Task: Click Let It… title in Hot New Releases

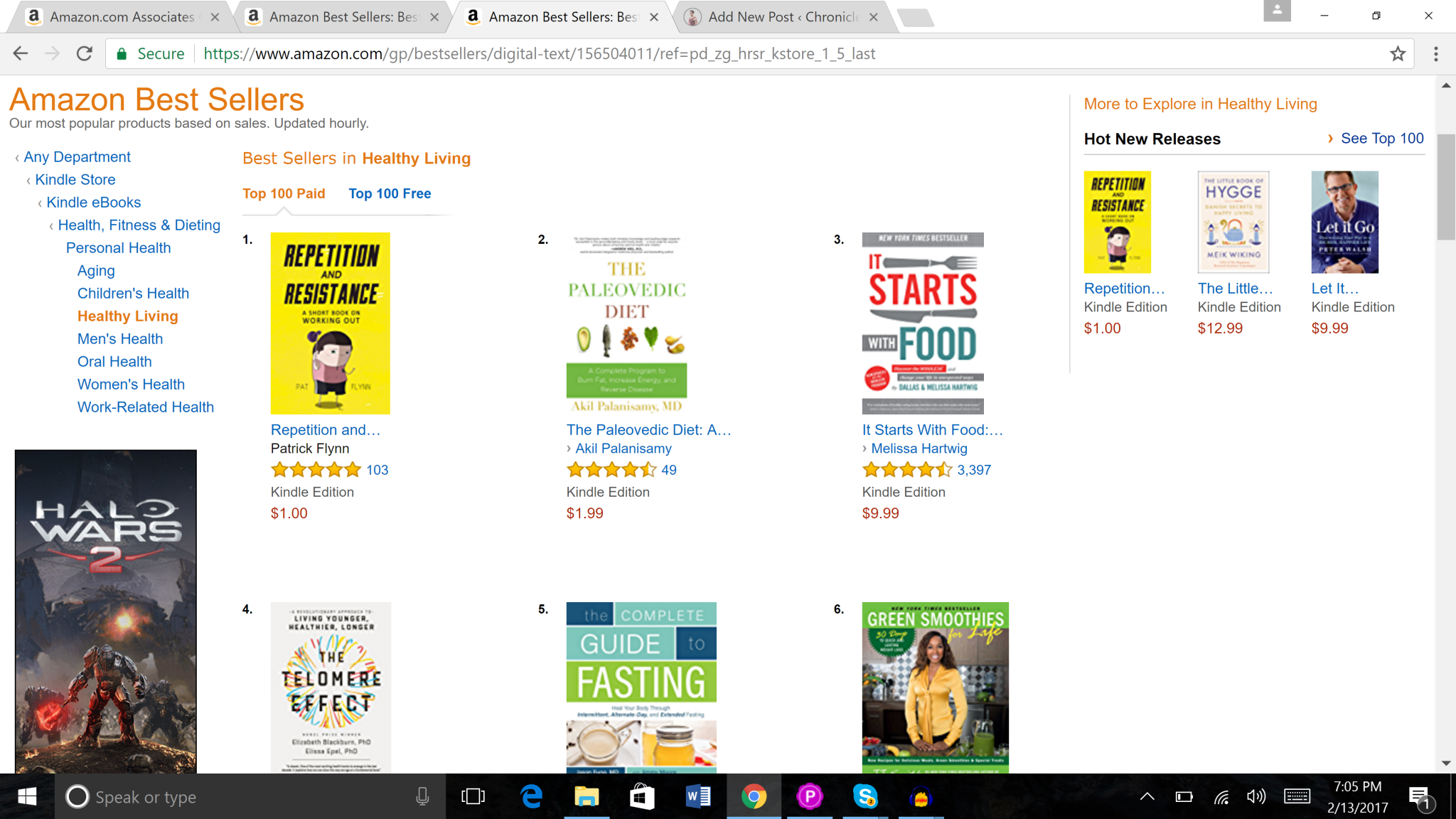Action: point(1335,288)
